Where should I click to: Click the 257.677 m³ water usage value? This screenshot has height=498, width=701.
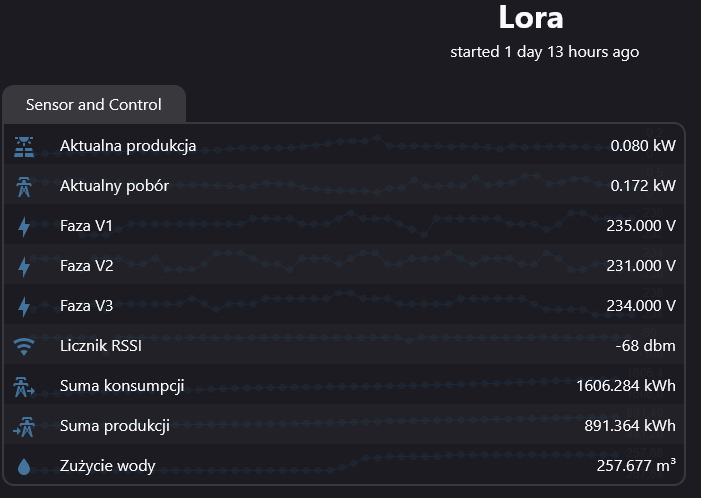point(634,465)
